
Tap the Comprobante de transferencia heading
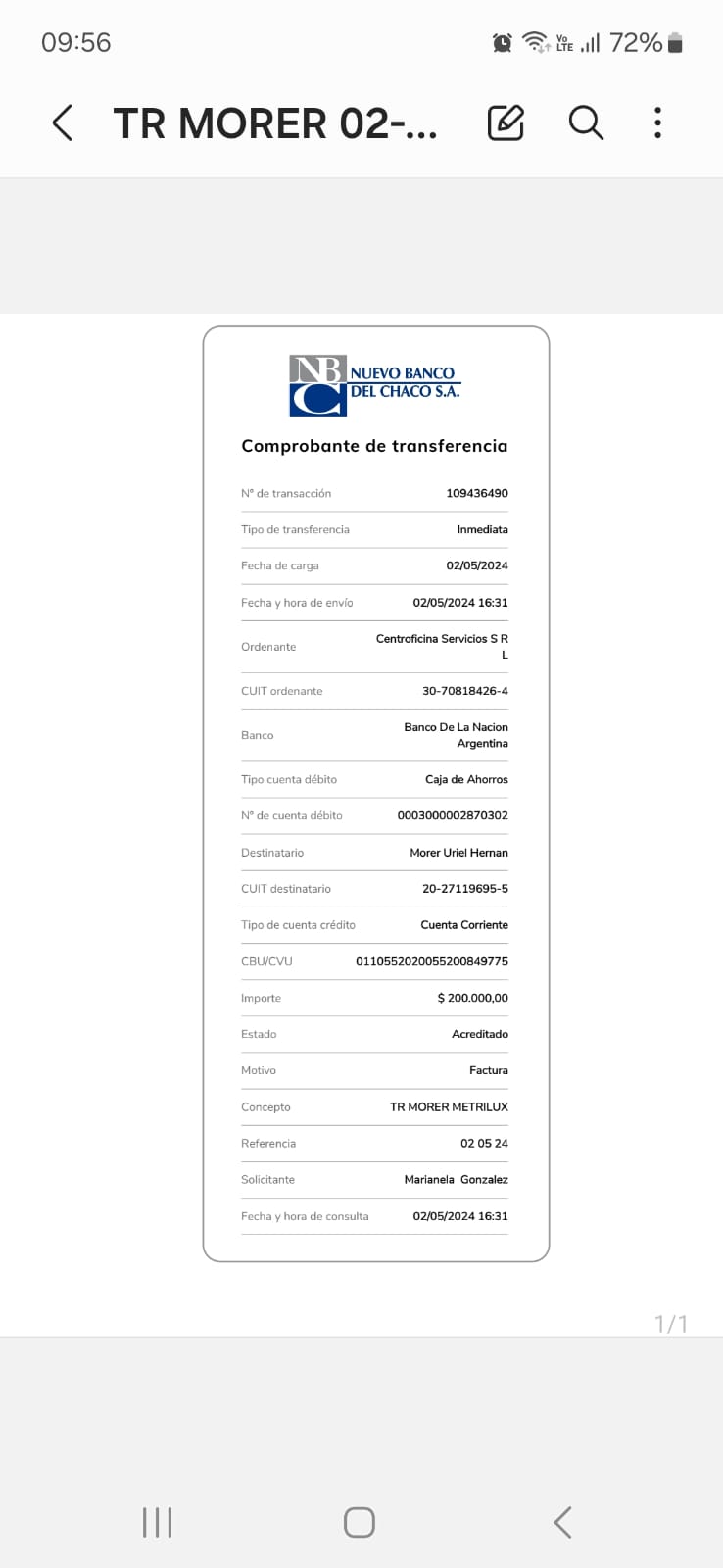(374, 446)
